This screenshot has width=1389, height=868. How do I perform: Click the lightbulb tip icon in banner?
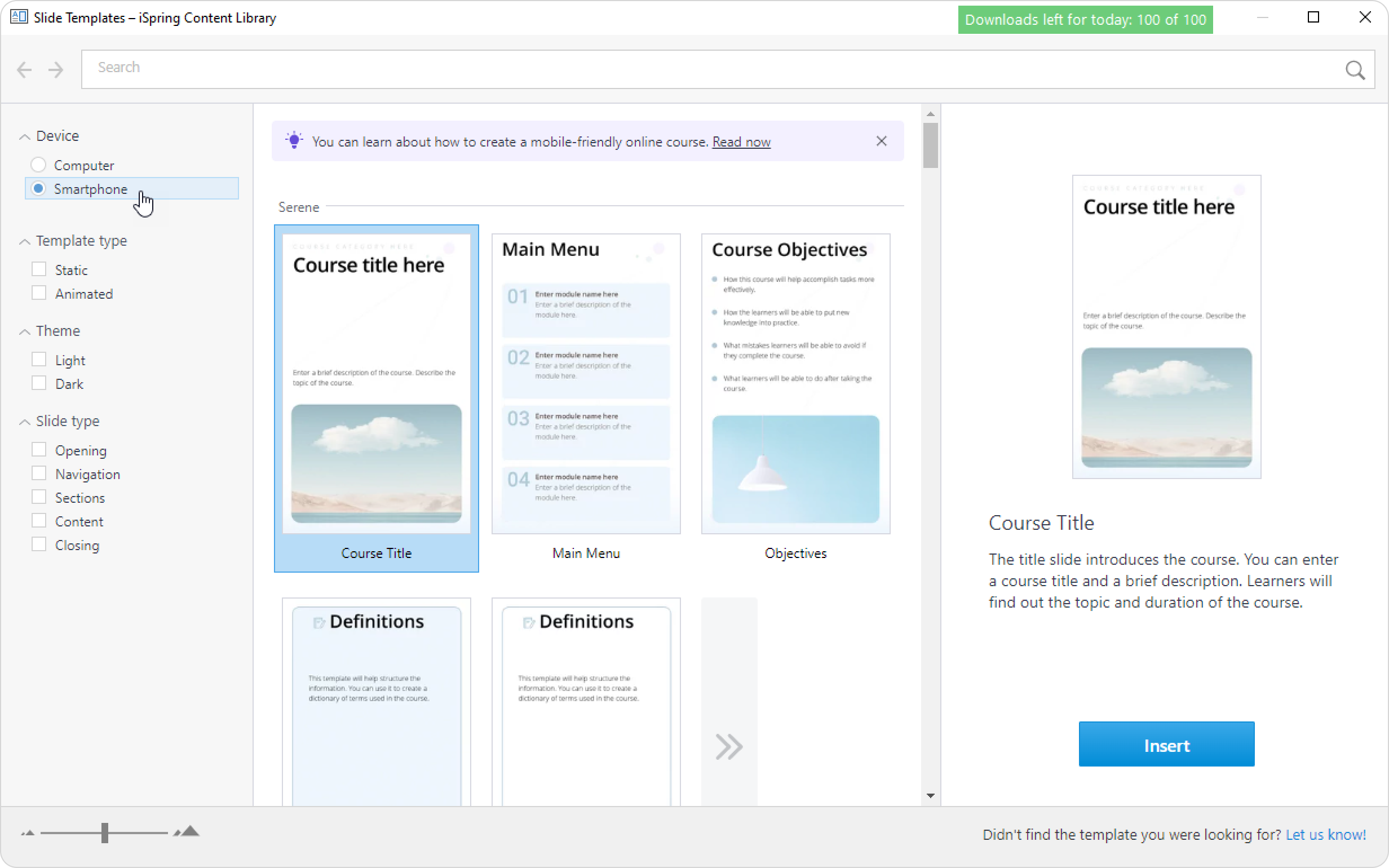(x=294, y=140)
